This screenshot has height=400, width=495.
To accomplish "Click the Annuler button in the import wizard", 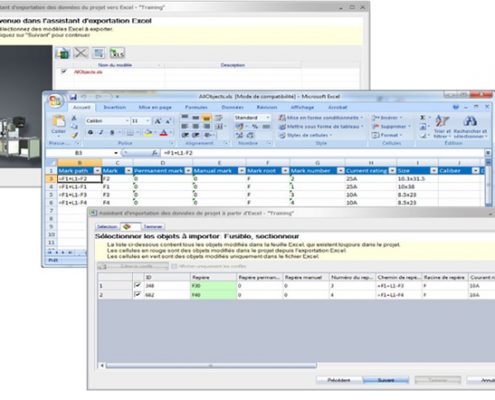I will pyautogui.click(x=482, y=380).
